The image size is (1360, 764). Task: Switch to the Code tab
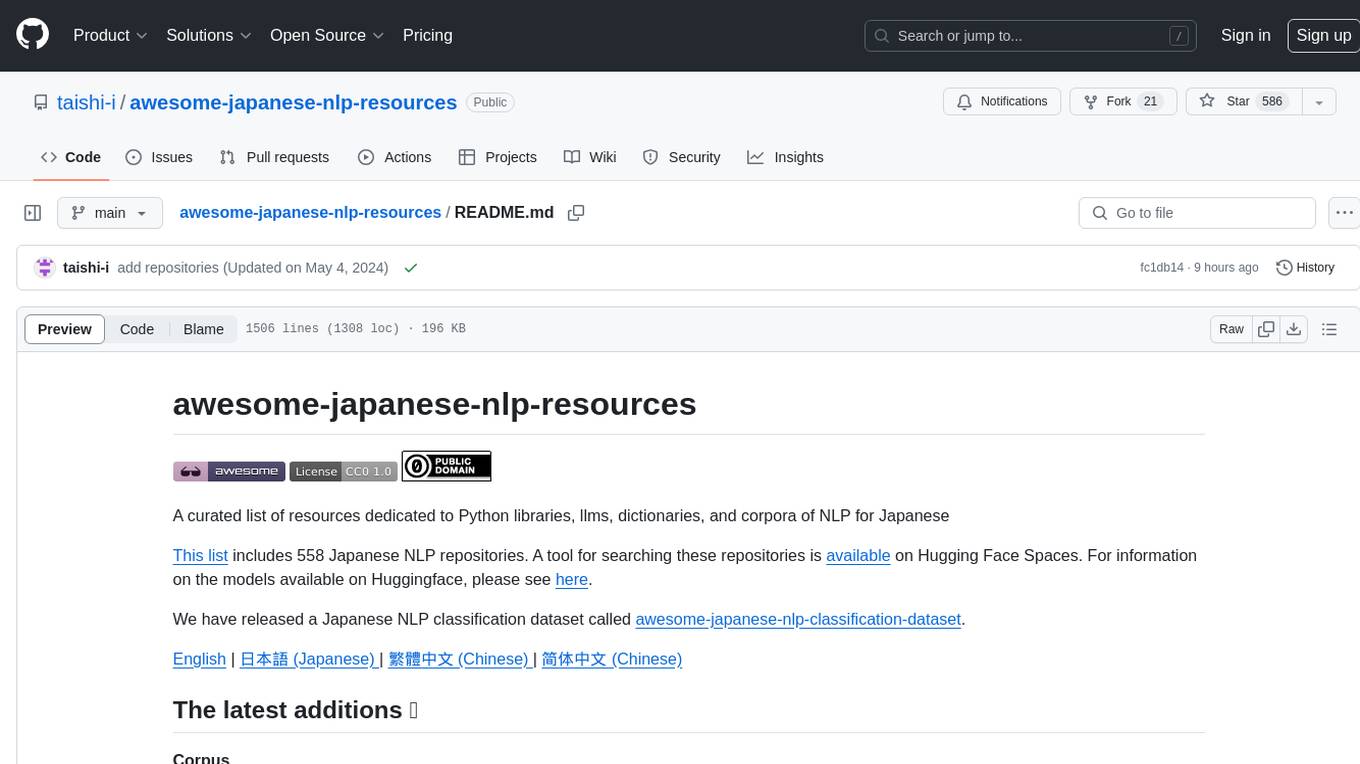71,157
